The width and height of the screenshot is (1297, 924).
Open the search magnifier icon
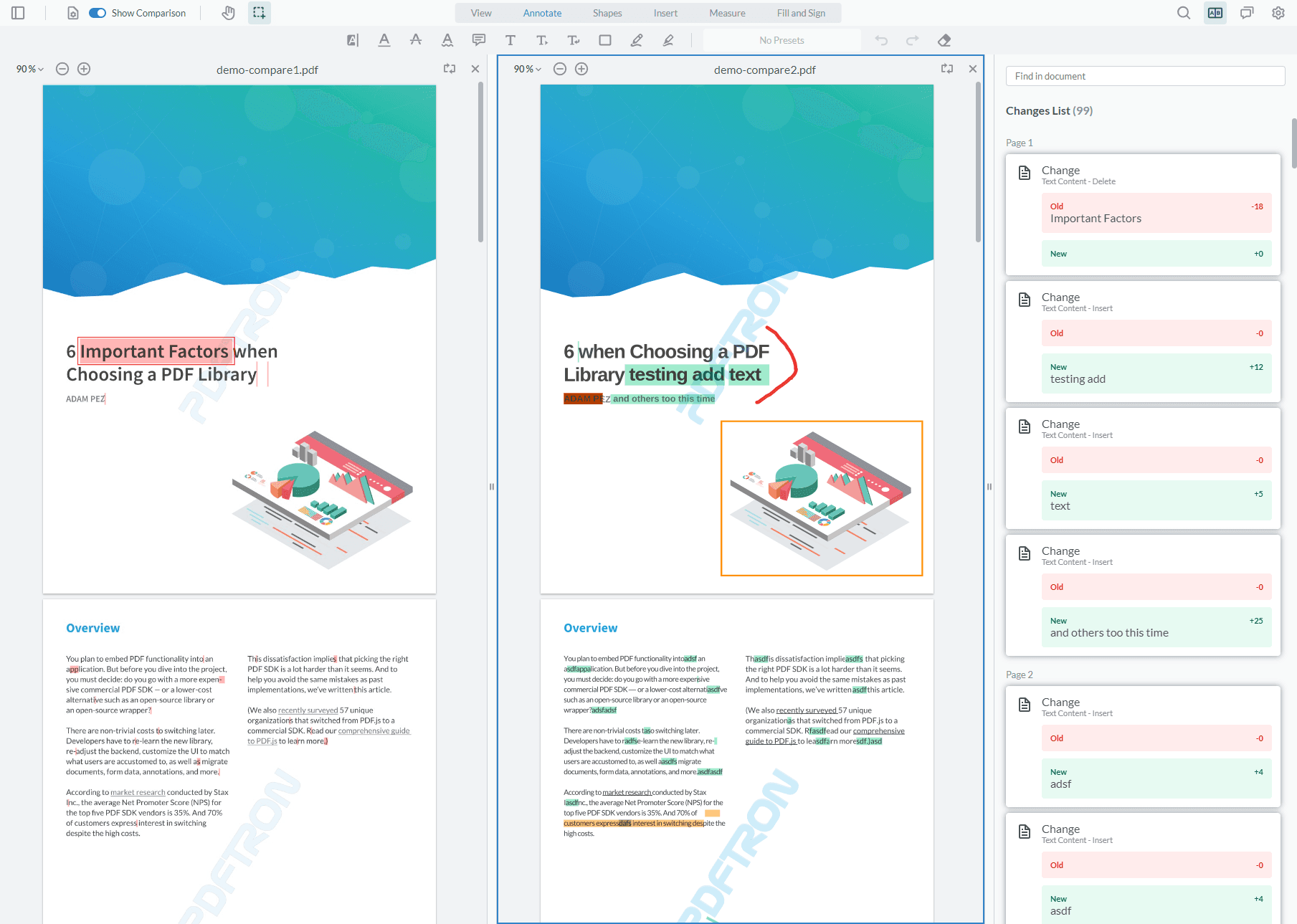point(1184,13)
